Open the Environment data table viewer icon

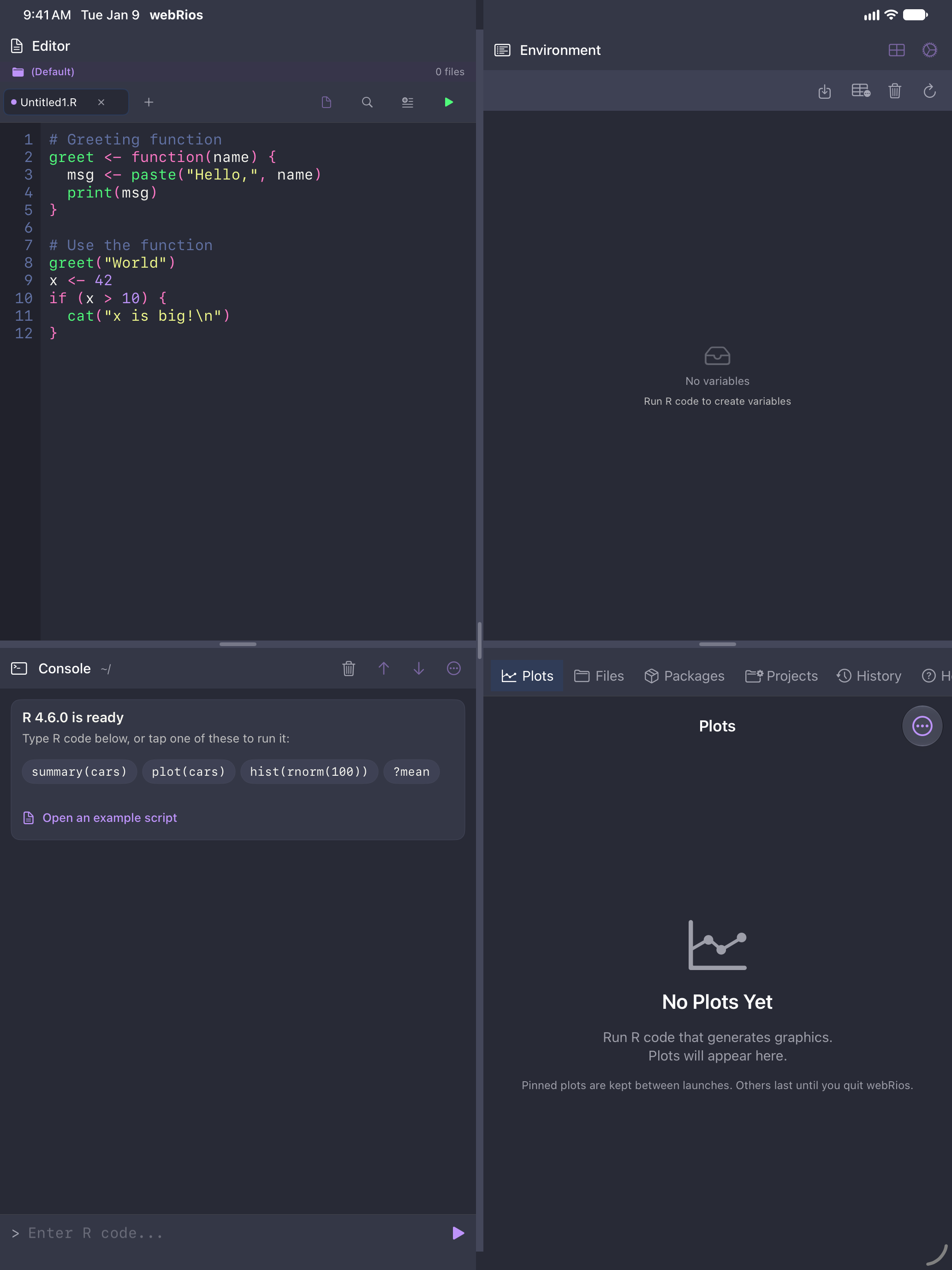click(x=861, y=91)
